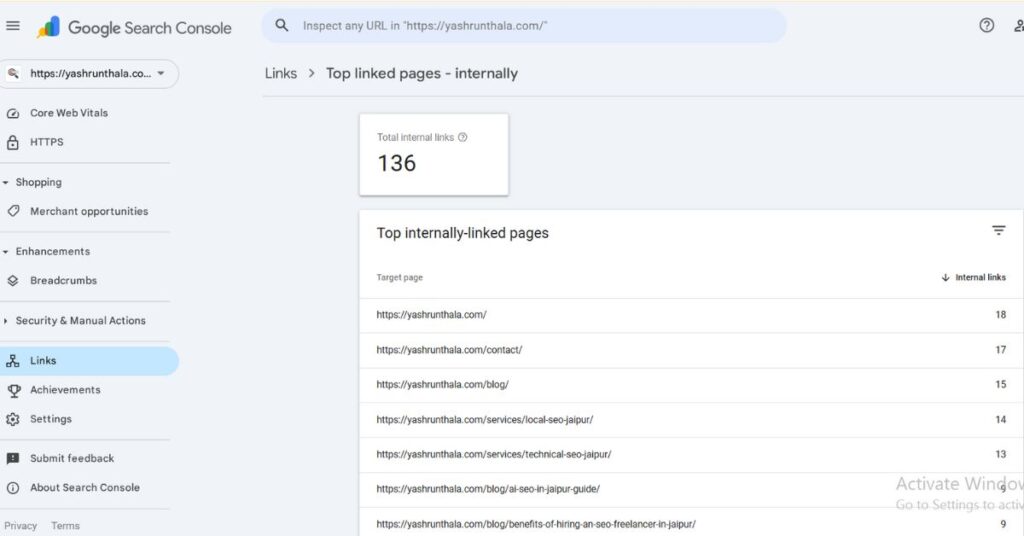
Task: Click the Submit feedback icon
Action: [12, 458]
